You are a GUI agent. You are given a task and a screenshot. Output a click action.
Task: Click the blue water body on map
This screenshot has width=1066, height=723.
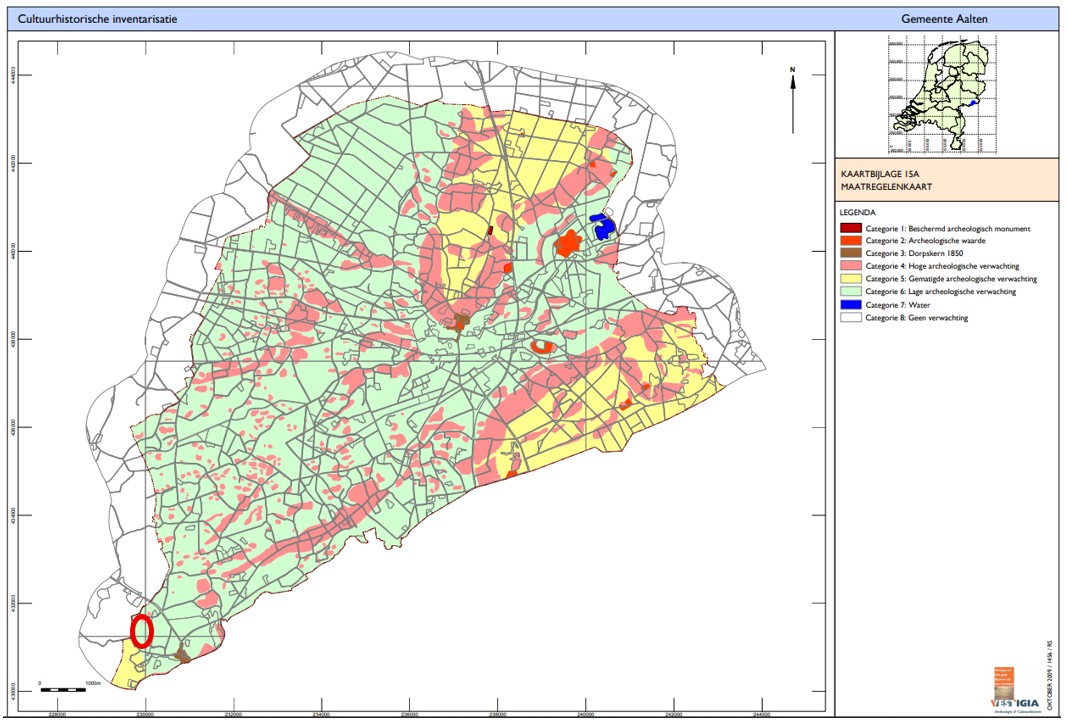coord(602,227)
